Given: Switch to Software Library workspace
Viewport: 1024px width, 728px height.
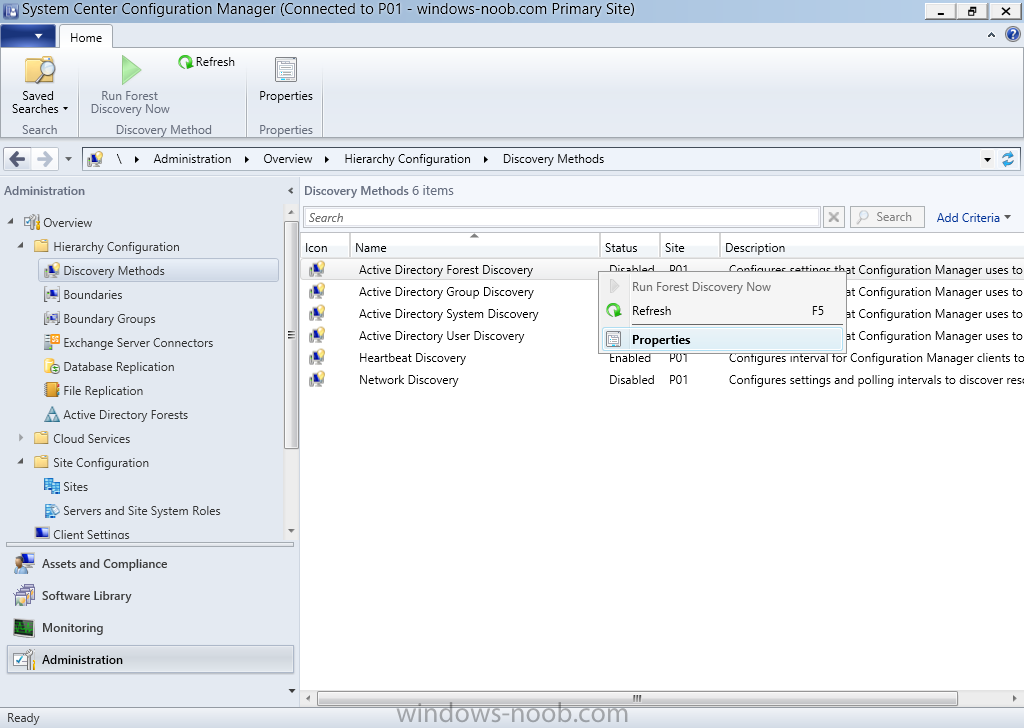Looking at the screenshot, I should [x=150, y=595].
